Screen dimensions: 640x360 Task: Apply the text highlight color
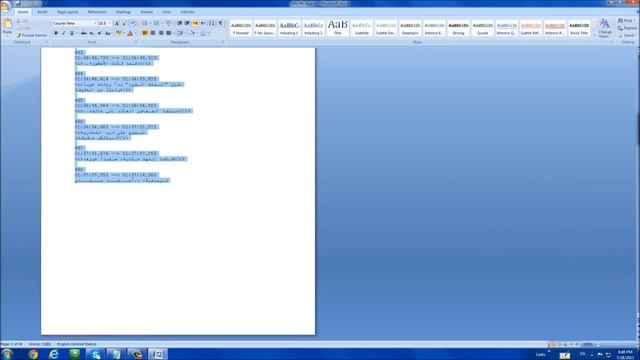point(119,33)
